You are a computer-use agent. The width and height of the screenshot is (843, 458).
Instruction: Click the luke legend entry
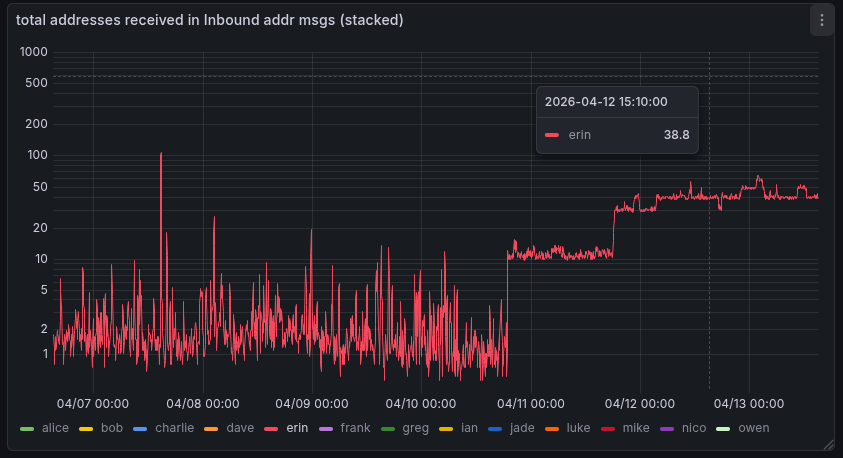tap(578, 428)
